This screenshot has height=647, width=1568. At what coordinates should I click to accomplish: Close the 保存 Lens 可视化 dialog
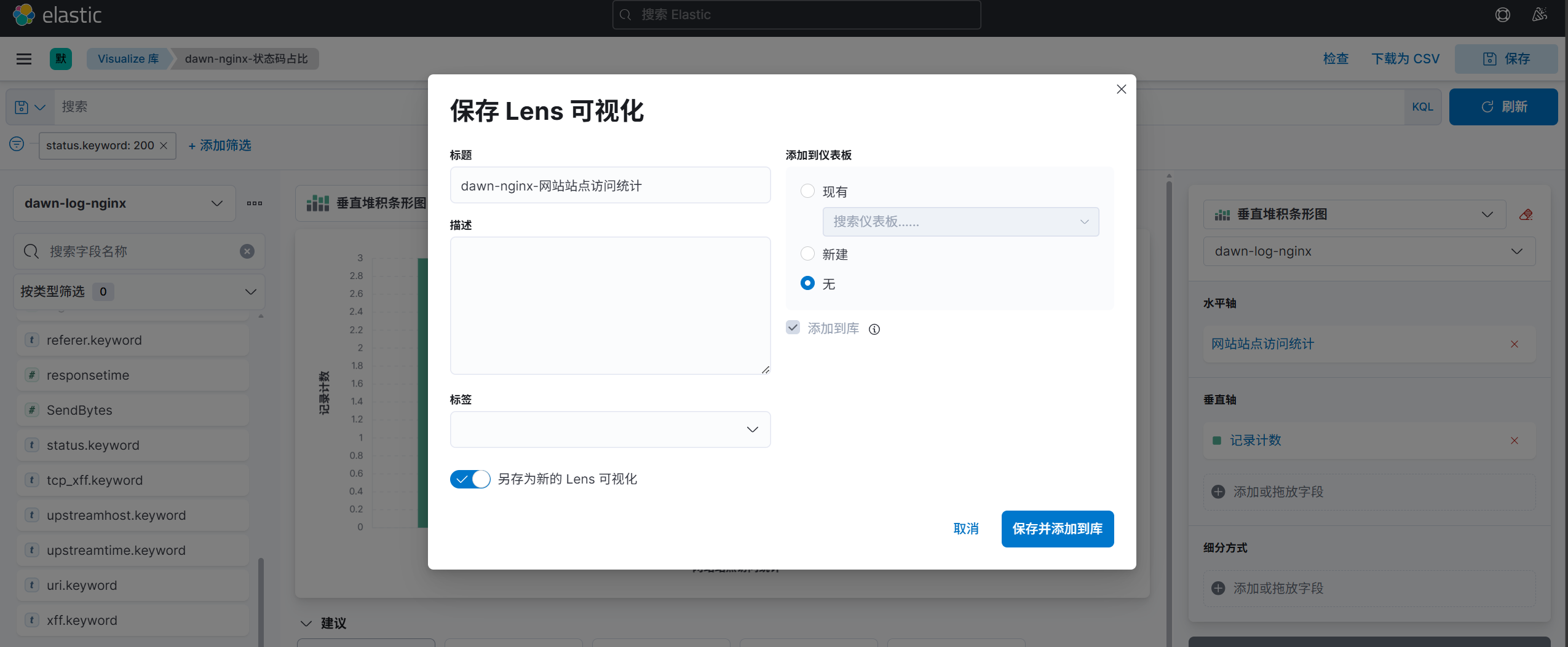[1122, 89]
